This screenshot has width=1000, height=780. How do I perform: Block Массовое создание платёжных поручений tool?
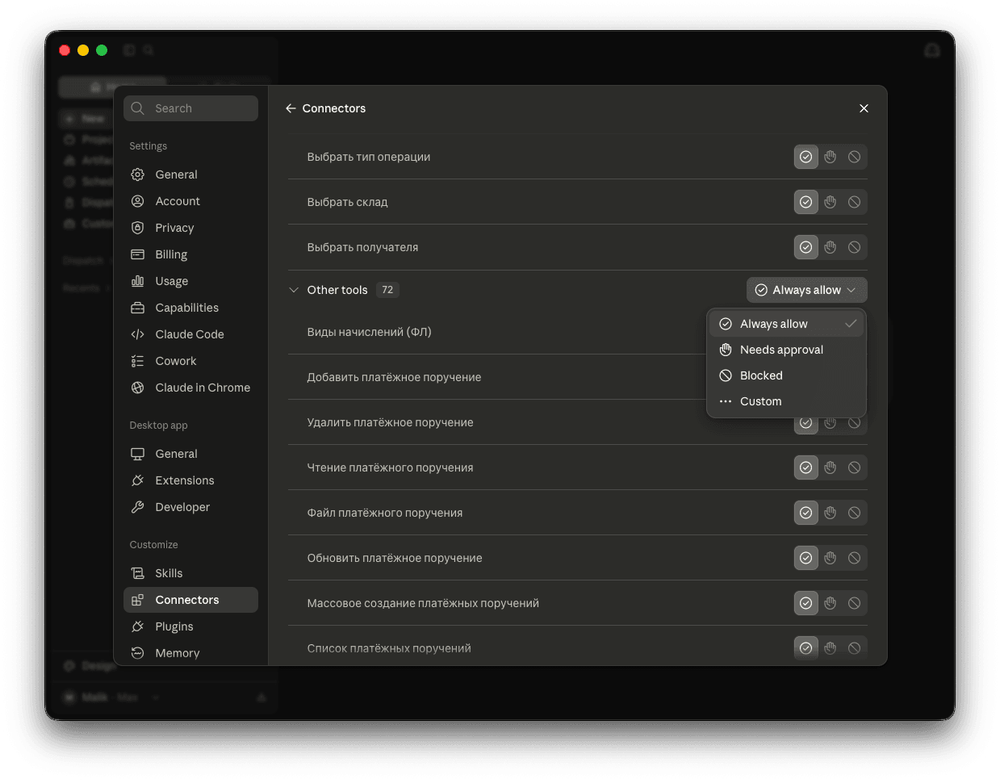(x=854, y=603)
